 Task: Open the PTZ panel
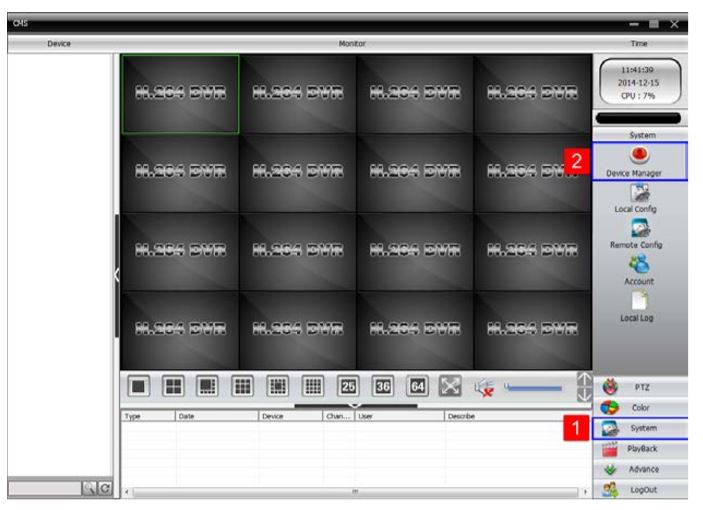click(x=641, y=387)
